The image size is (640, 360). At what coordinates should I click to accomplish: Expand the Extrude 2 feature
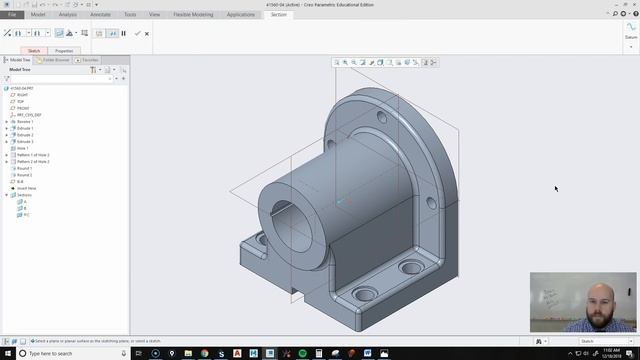7,135
